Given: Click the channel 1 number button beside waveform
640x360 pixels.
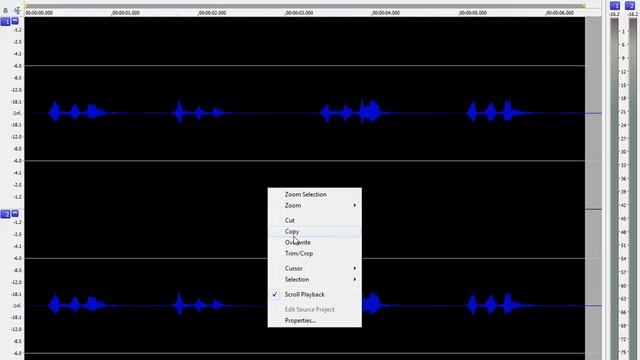Looking at the screenshot, I should tap(5, 22).
